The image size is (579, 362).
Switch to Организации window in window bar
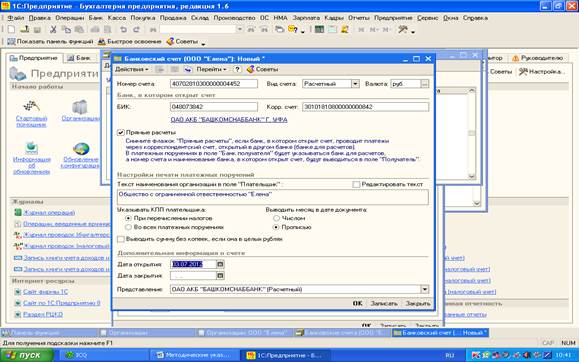(x=147, y=333)
